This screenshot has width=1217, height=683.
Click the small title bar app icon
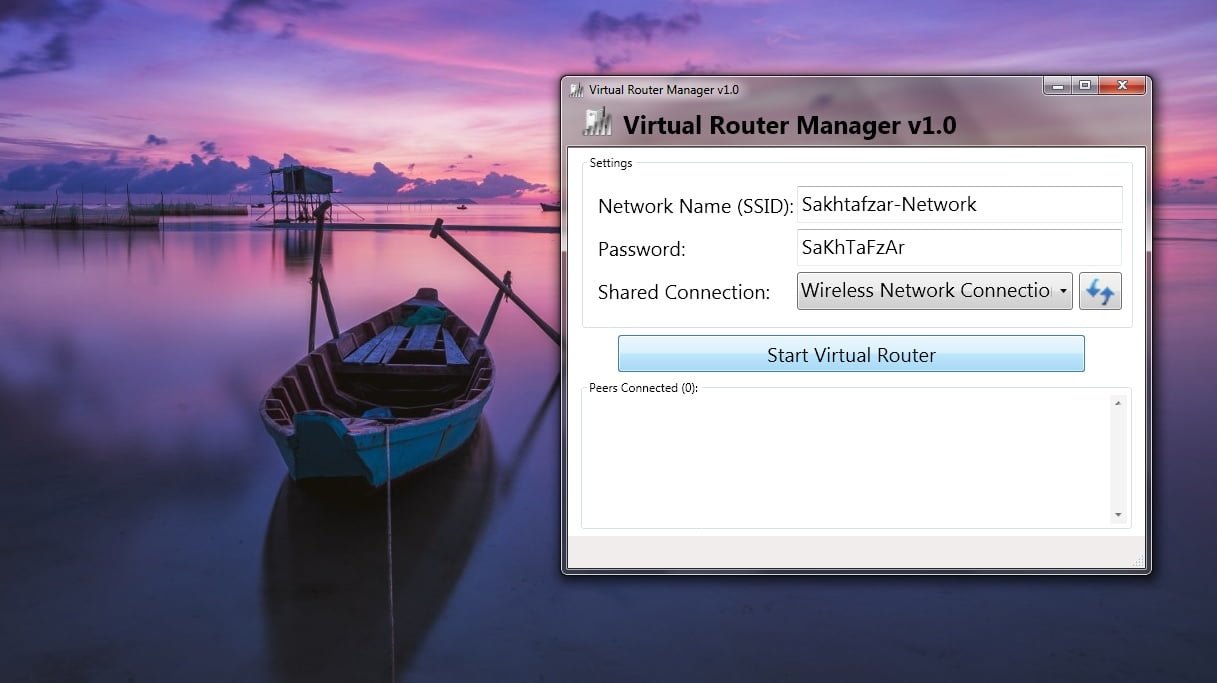[576, 90]
